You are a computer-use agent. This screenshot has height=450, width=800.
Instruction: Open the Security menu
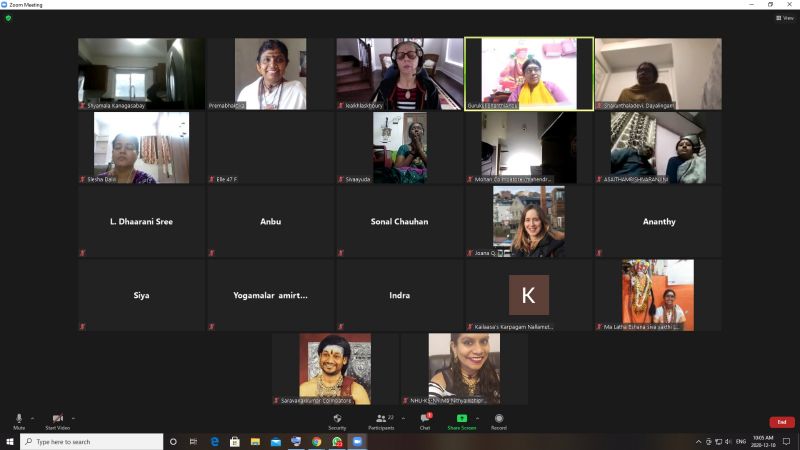click(337, 419)
